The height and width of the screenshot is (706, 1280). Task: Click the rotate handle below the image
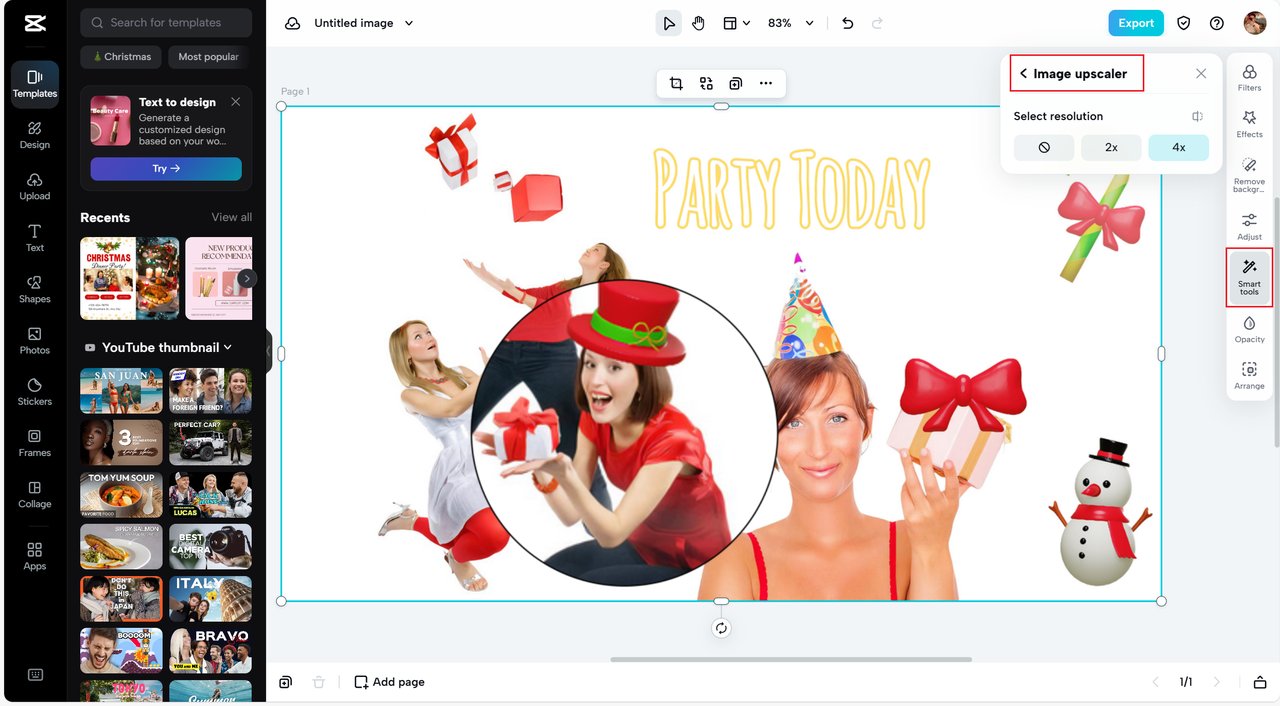point(721,628)
